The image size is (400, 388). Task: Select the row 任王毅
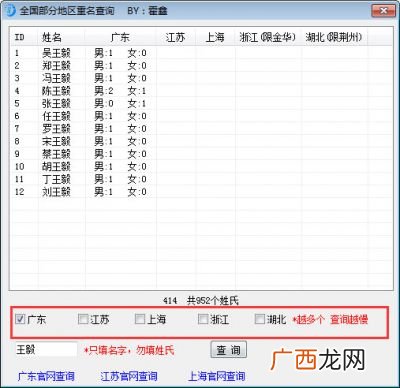[202, 116]
